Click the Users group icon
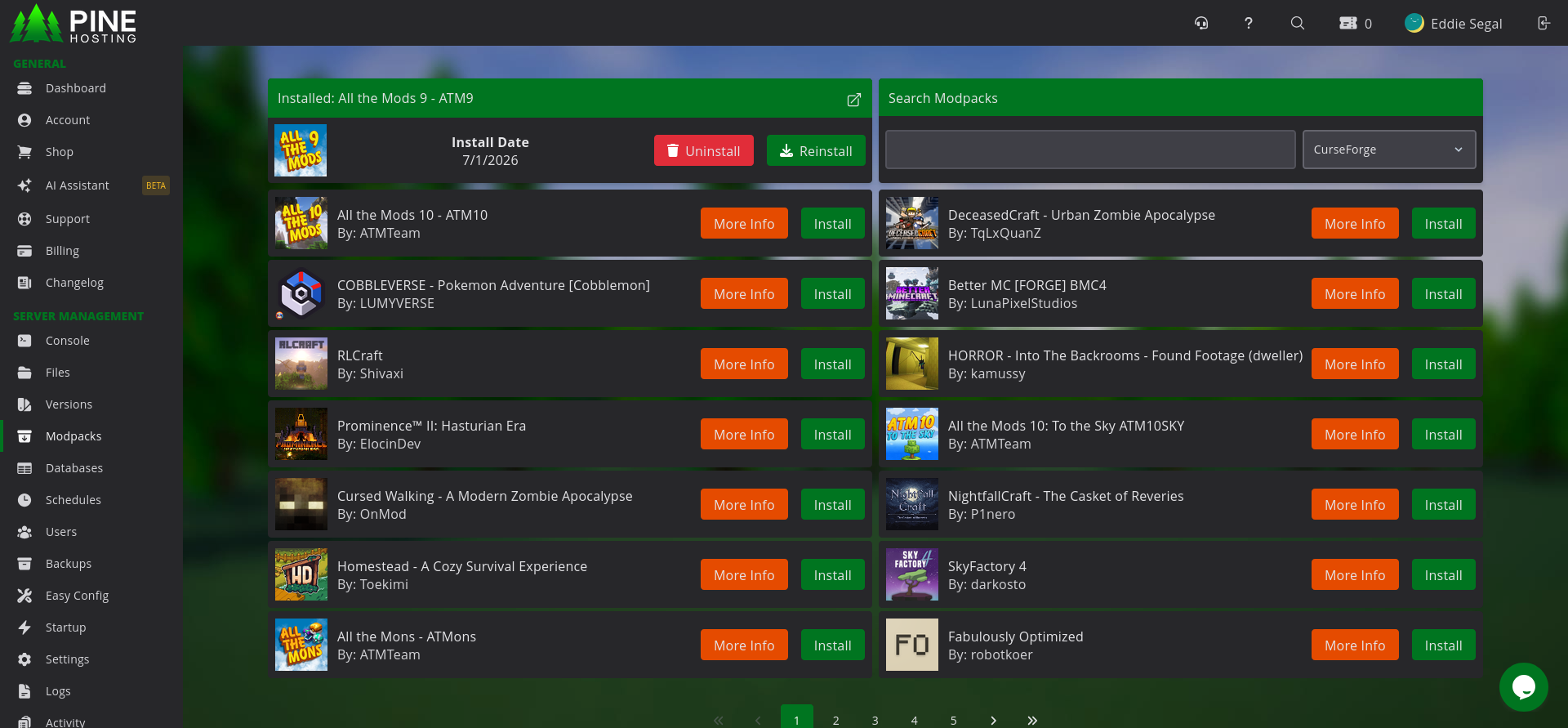 coord(24,532)
